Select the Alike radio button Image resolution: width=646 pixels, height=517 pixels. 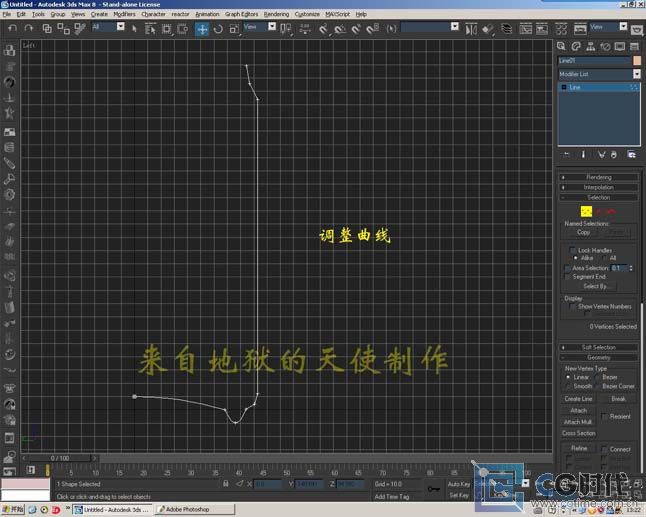click(576, 258)
